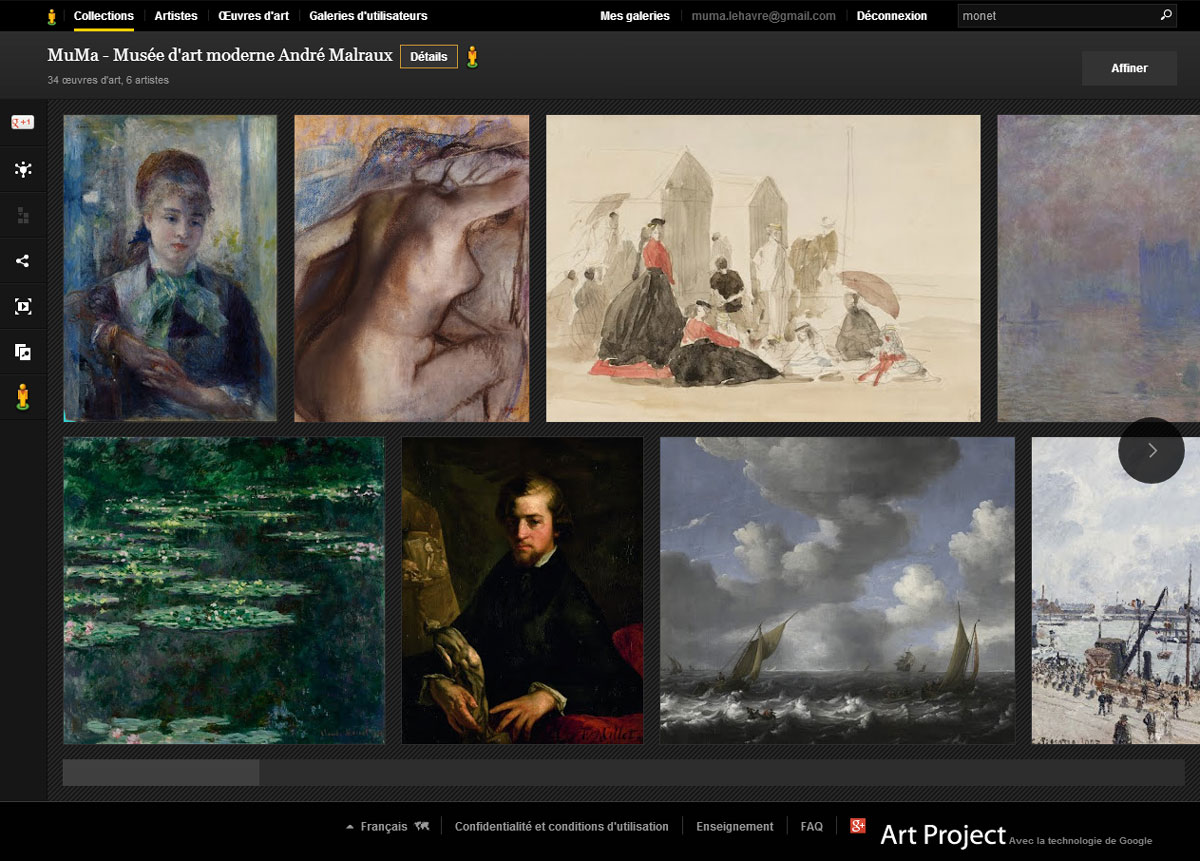Open the discover related artworks sidebar icon
The image size is (1200, 861).
(x=22, y=169)
